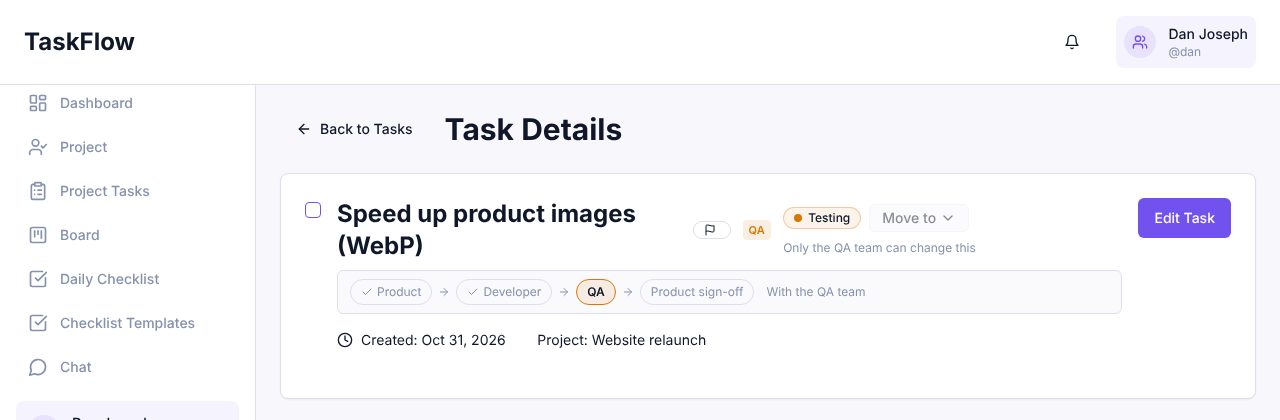The width and height of the screenshot is (1280, 420).
Task: Click 'Only the QA team can change this' note
Action: [879, 248]
